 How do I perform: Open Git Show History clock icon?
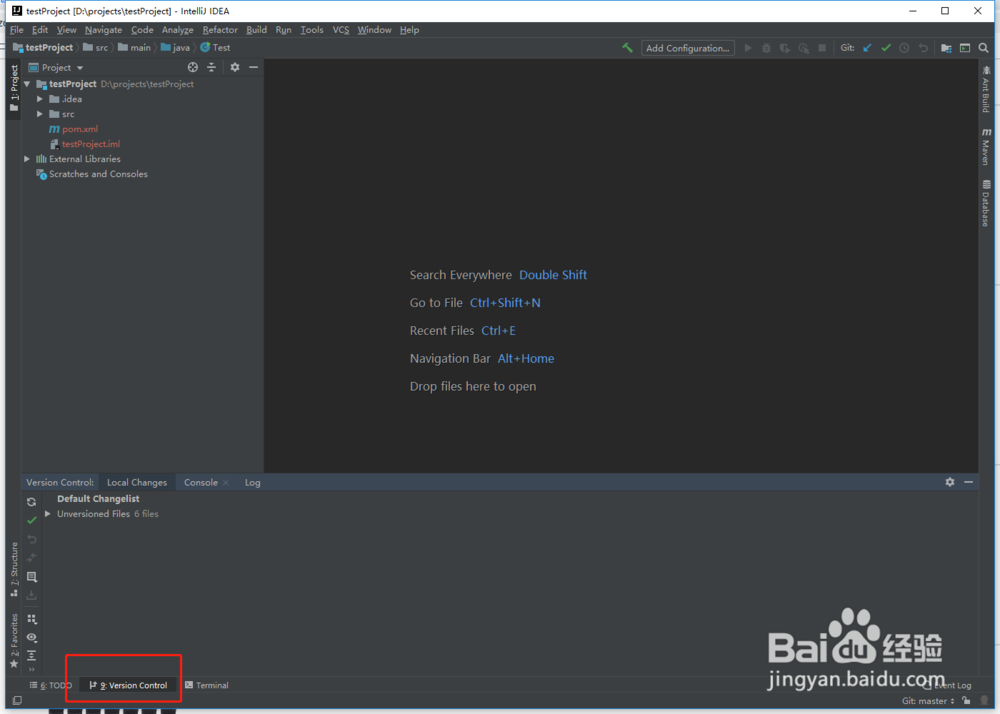click(x=904, y=48)
